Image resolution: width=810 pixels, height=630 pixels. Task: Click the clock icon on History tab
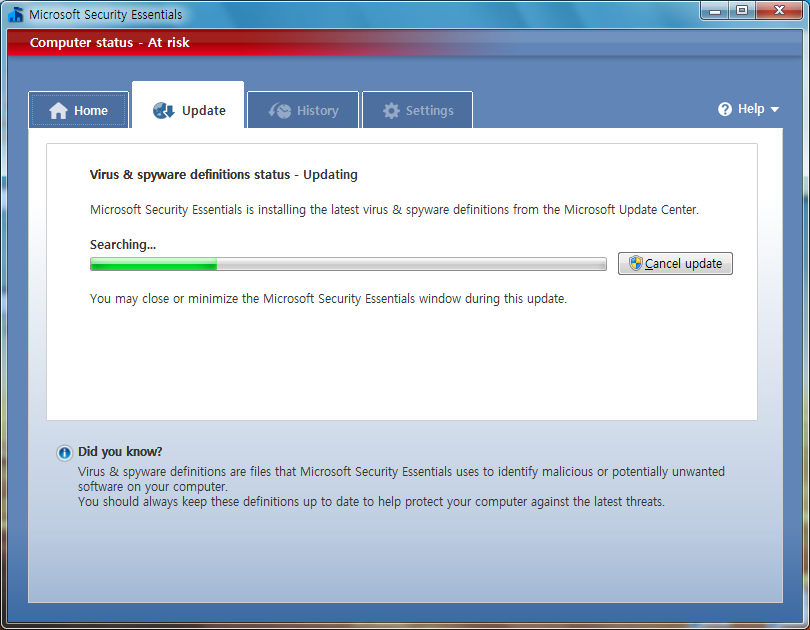coord(280,111)
